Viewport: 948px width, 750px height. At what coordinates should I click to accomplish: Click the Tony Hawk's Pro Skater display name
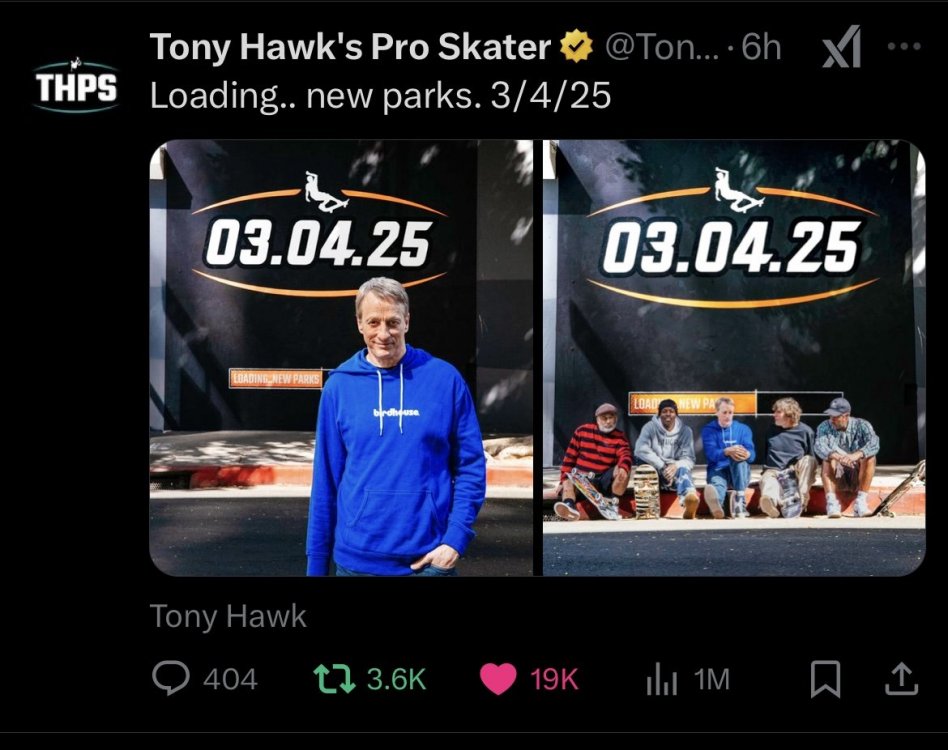click(x=350, y=47)
